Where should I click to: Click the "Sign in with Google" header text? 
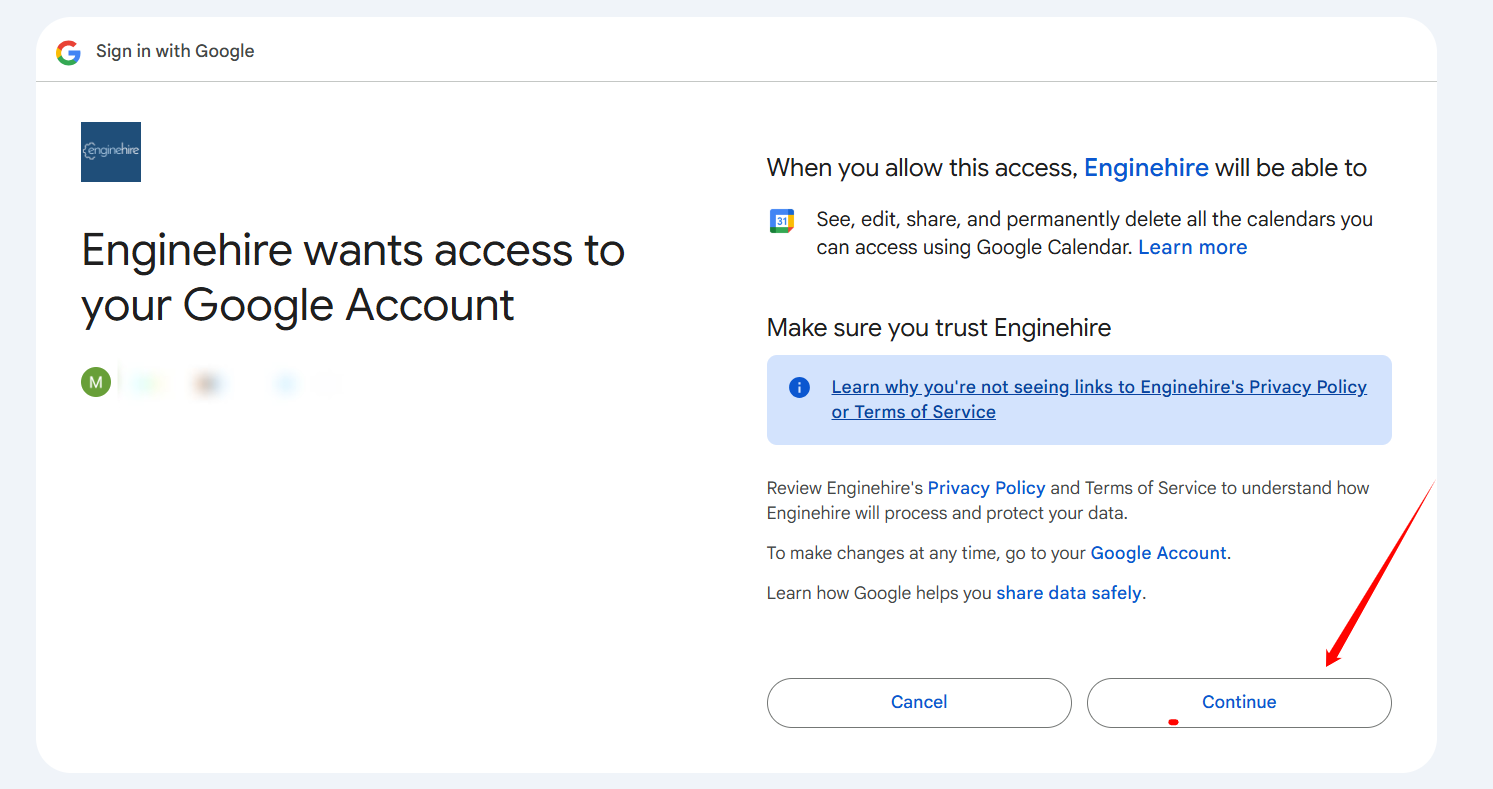pos(175,51)
